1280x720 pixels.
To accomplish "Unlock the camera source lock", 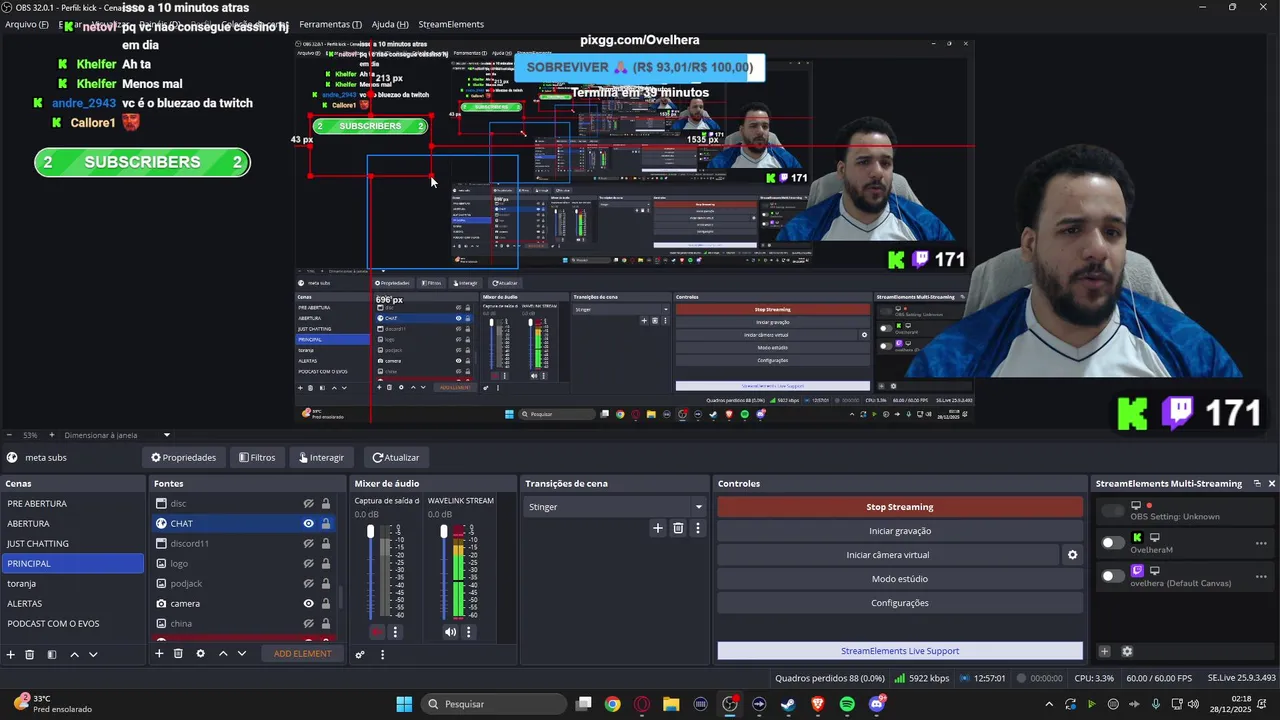I will tap(326, 604).
